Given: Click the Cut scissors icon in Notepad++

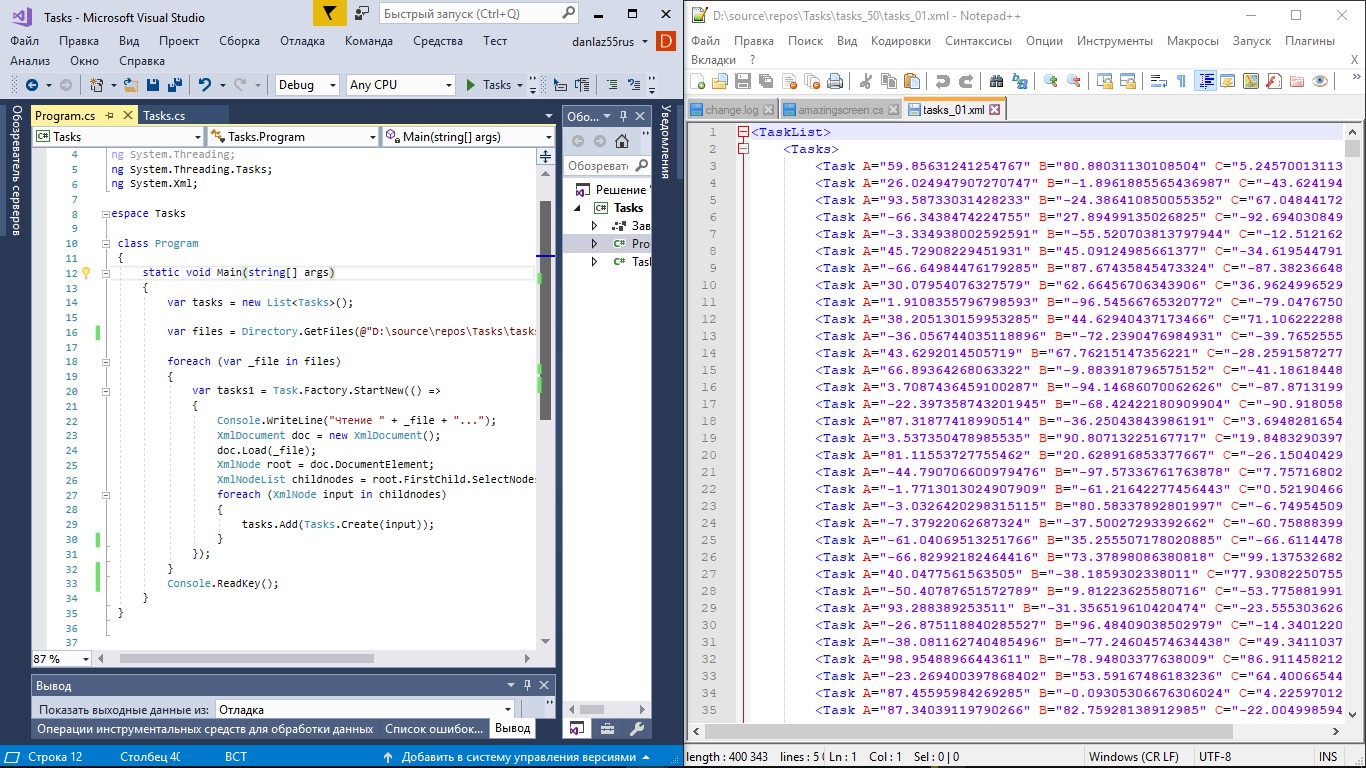Looking at the screenshot, I should 865,82.
